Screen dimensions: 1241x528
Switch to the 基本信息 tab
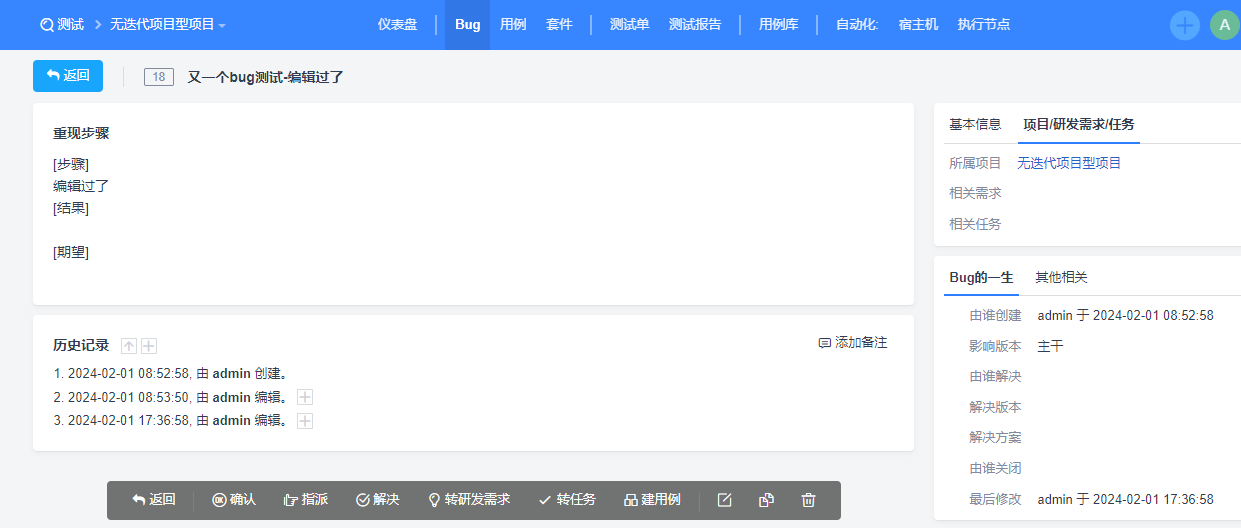pos(975,124)
